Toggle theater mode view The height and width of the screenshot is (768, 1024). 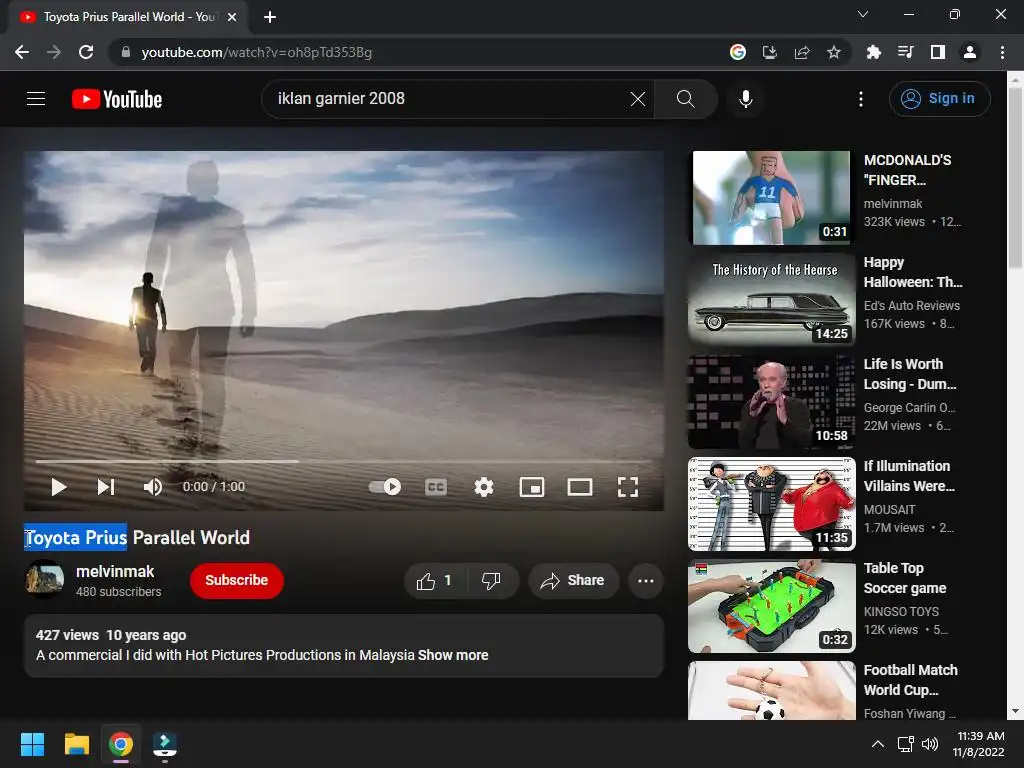(579, 487)
